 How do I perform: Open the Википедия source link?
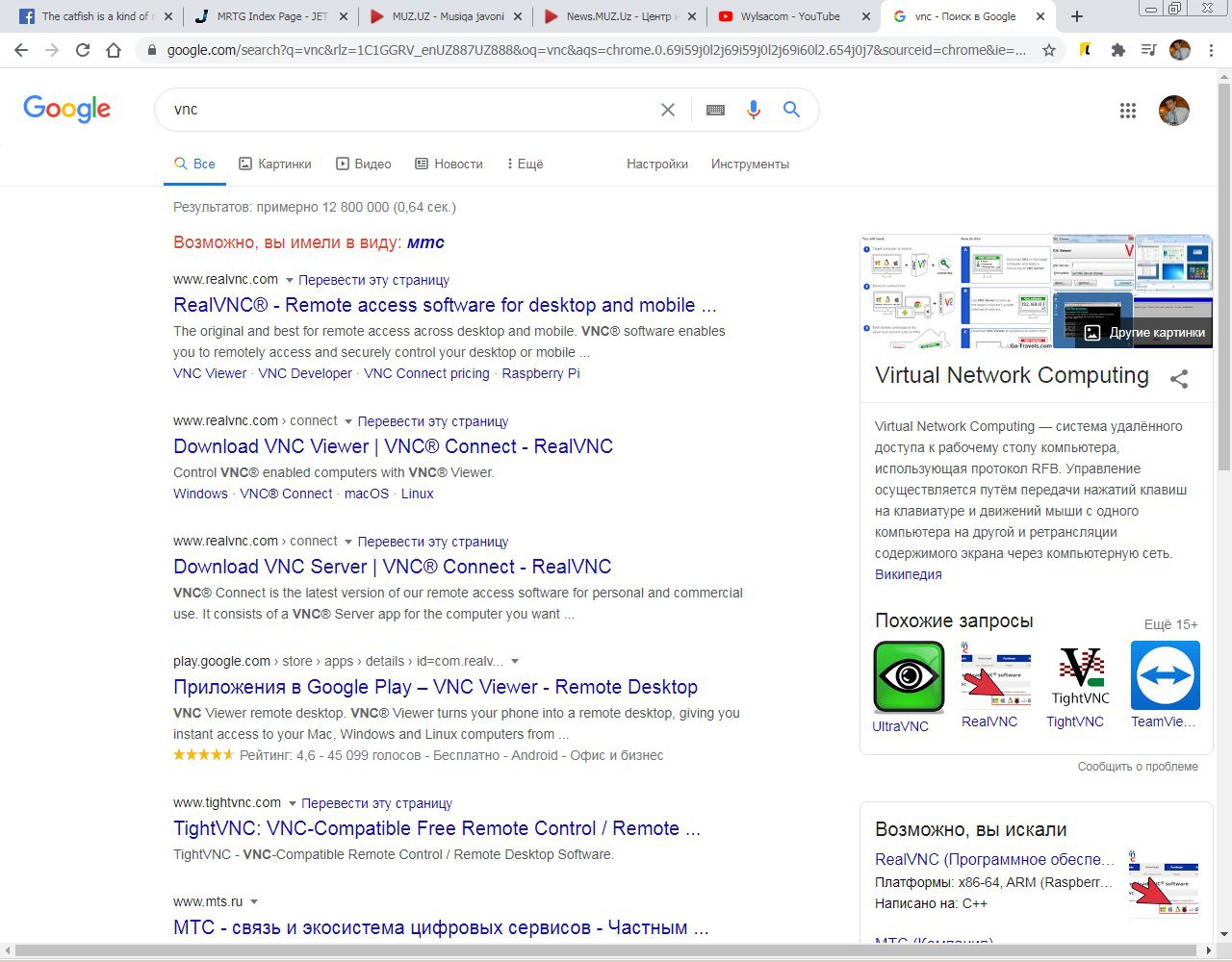click(908, 574)
